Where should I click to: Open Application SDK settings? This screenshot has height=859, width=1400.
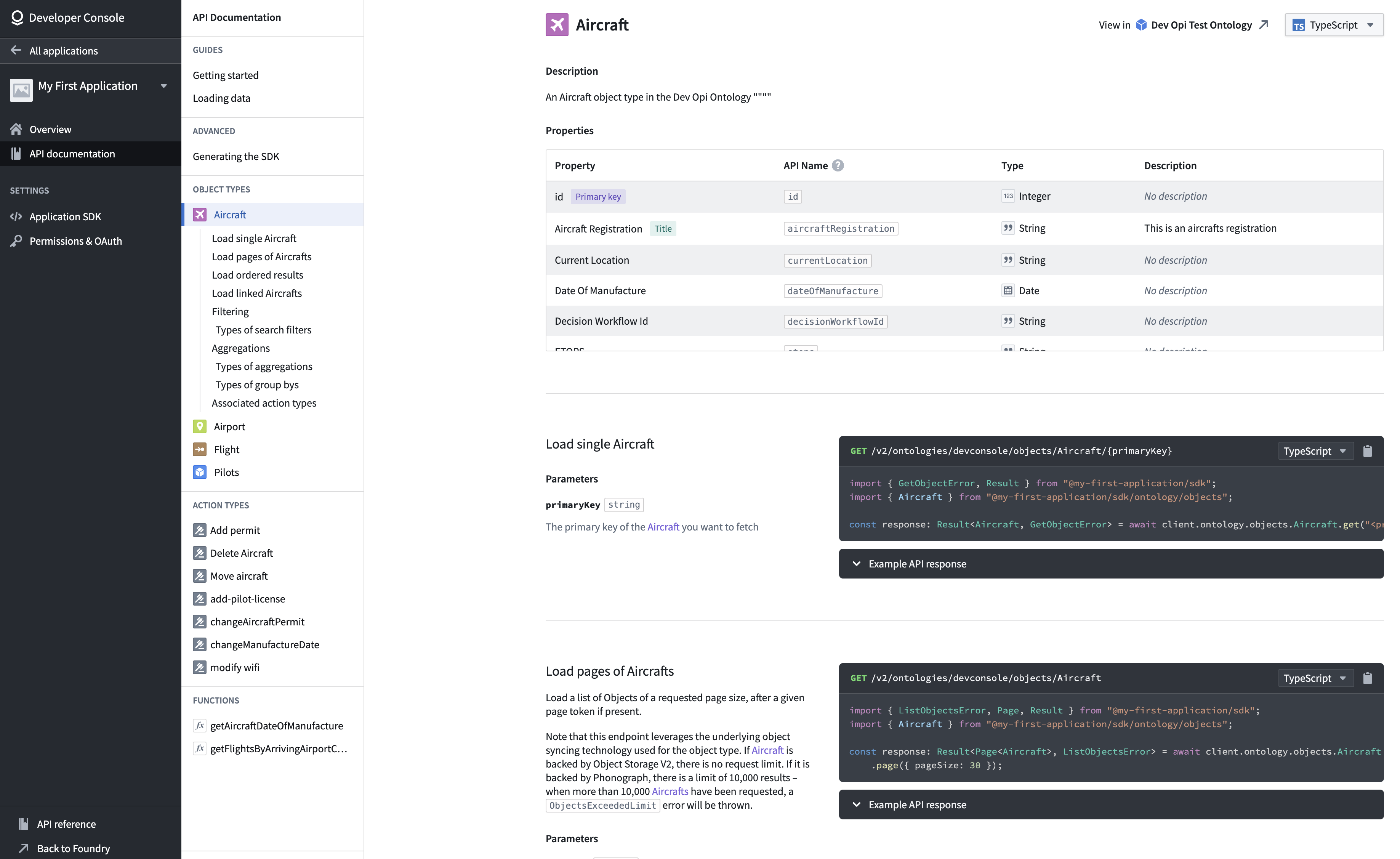coord(65,216)
